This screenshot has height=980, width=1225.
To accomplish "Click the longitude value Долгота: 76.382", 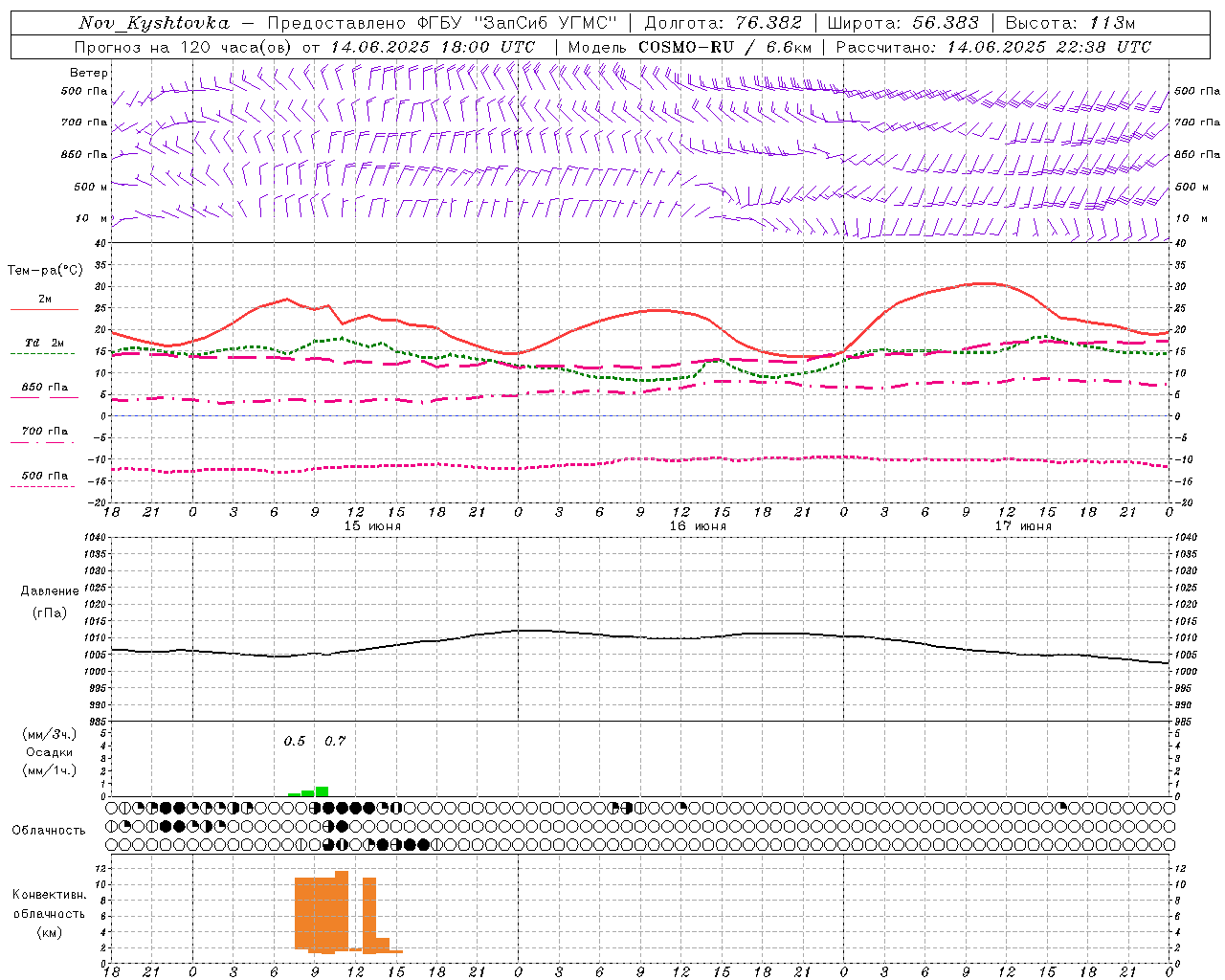I will tap(724, 23).
